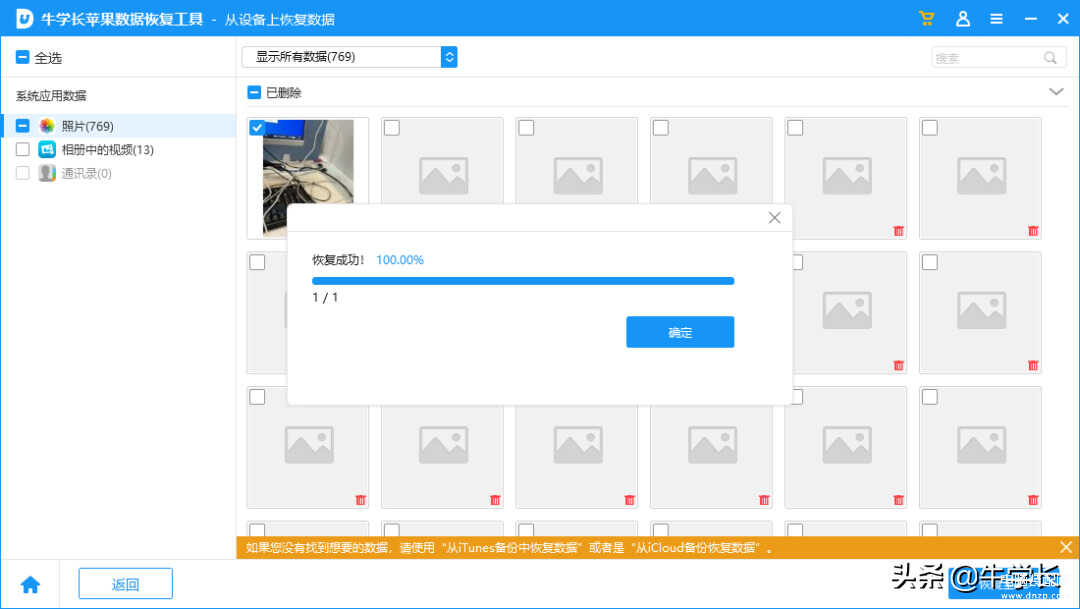The height and width of the screenshot is (609, 1080).
Task: Open the user account icon
Action: point(962,19)
